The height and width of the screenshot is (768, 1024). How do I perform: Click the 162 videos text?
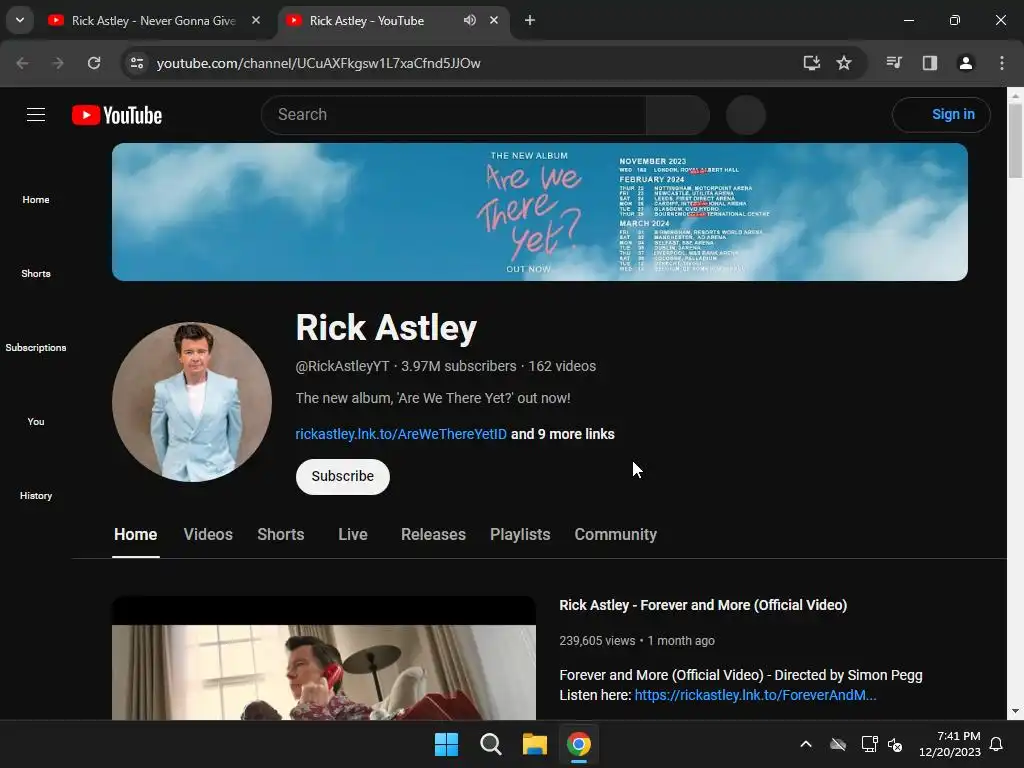coord(562,366)
